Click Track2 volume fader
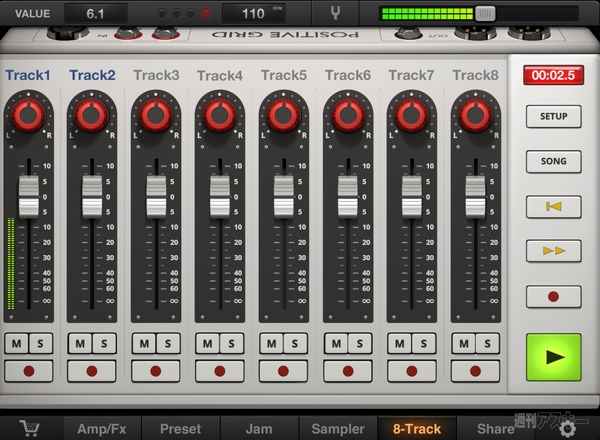600x440 pixels. (92, 195)
